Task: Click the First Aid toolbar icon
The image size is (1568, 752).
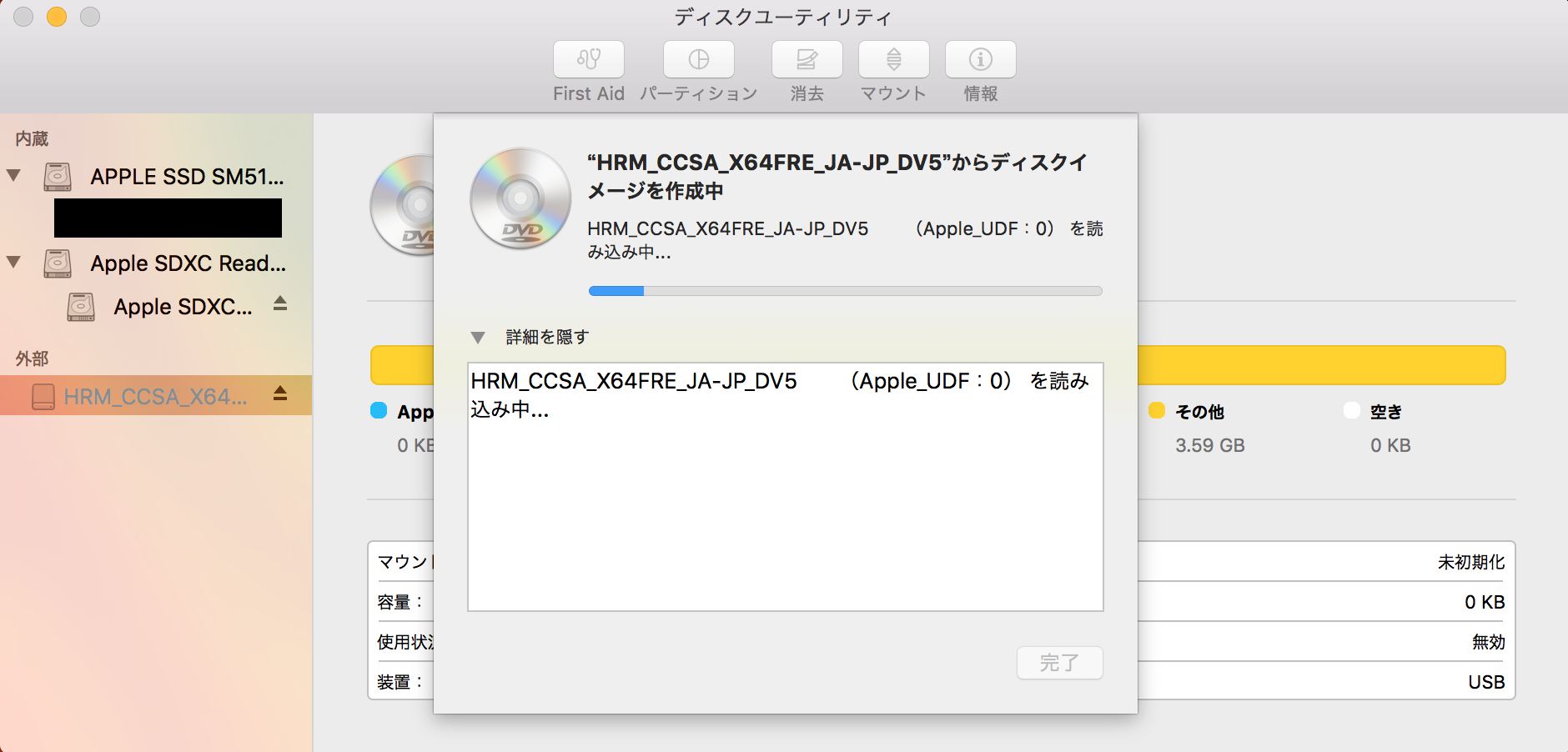Action: [588, 59]
